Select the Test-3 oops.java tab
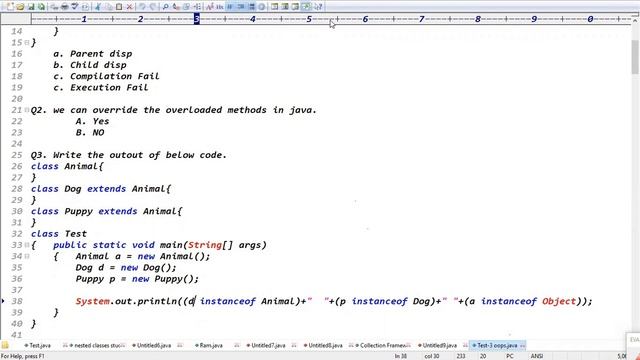The width and height of the screenshot is (640, 360). pyautogui.click(x=497, y=345)
